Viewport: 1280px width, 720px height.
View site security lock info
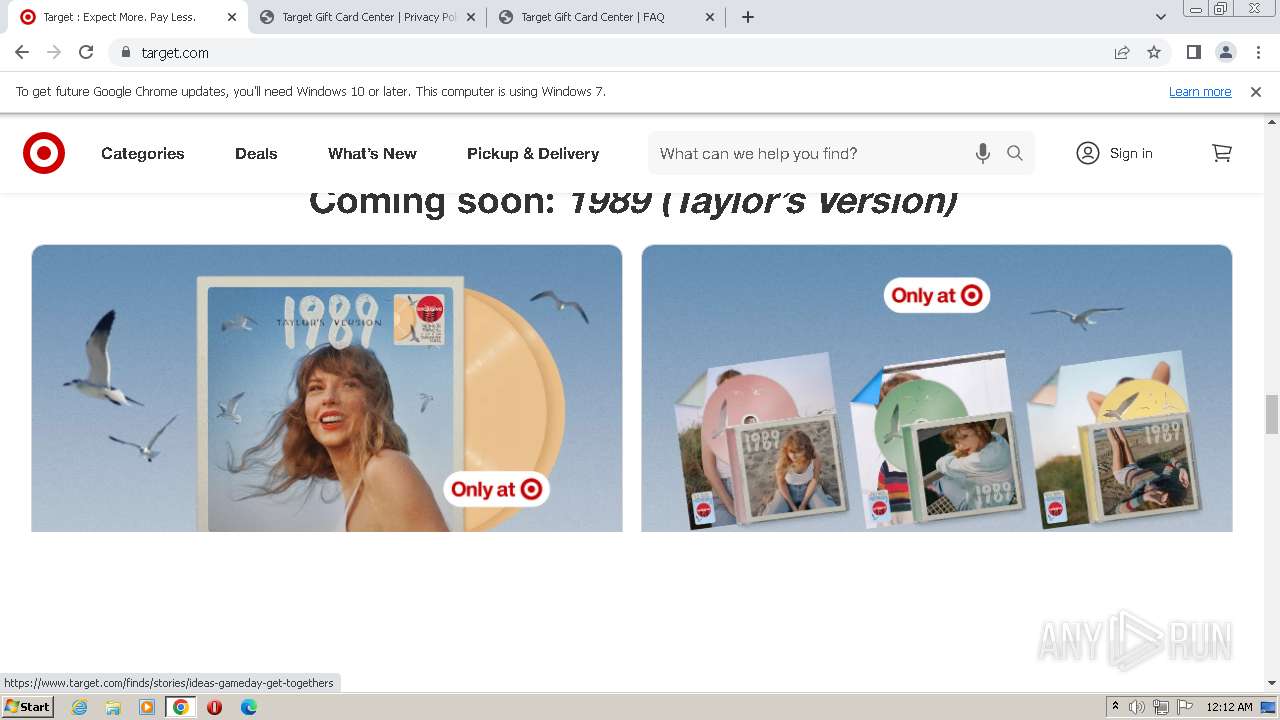tap(126, 52)
